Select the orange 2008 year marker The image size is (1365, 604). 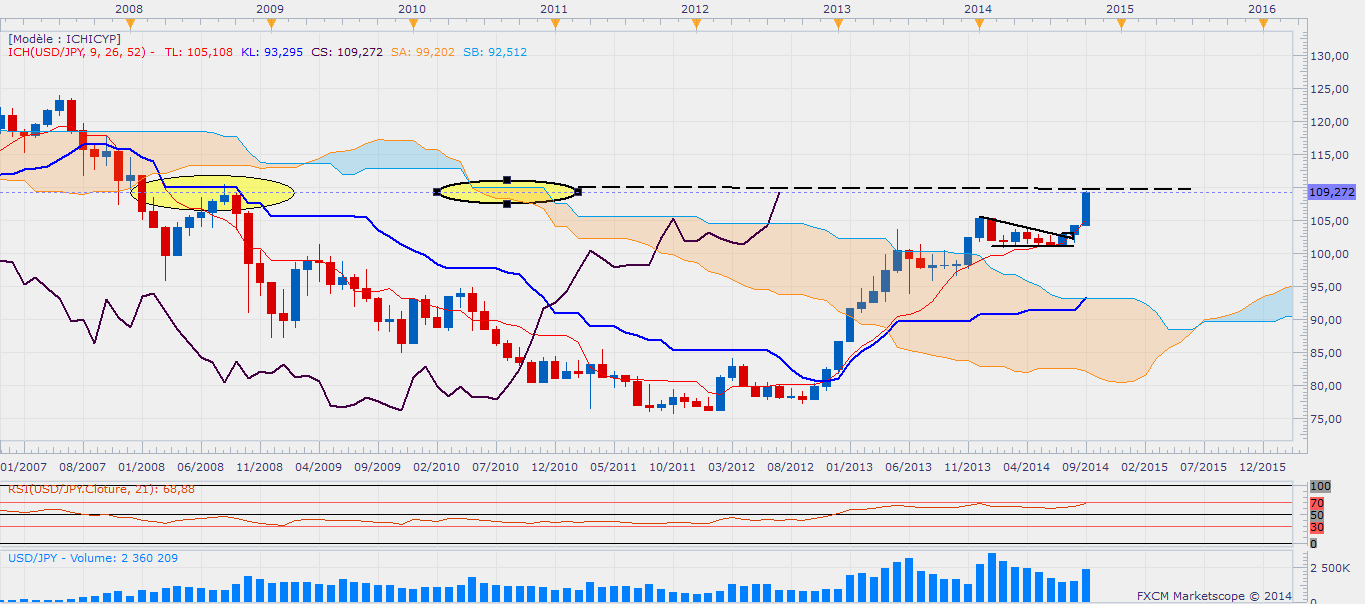tap(128, 24)
